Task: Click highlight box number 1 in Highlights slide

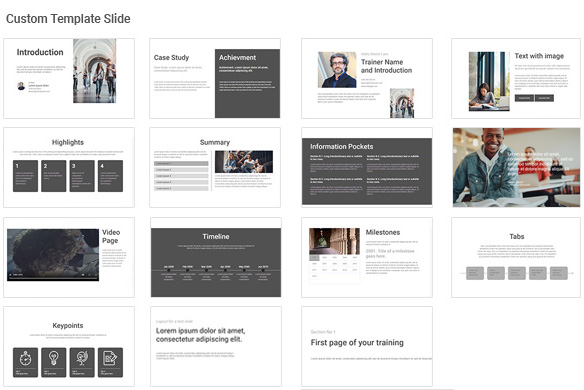Action: [25, 176]
